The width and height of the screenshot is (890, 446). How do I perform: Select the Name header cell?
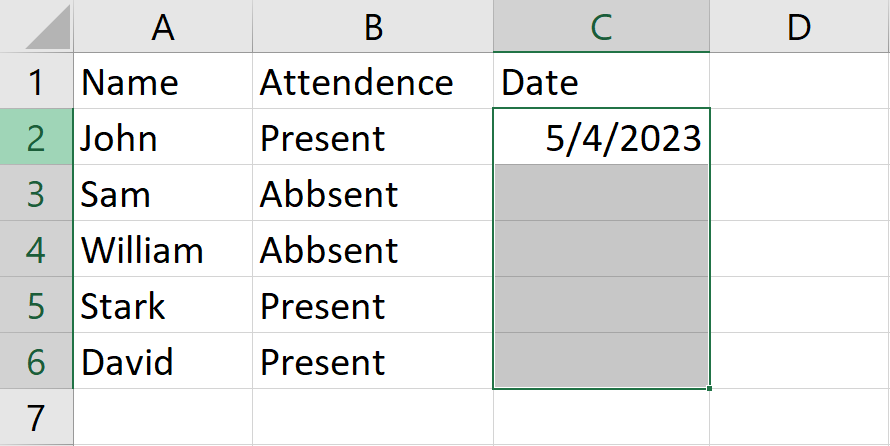(163, 81)
